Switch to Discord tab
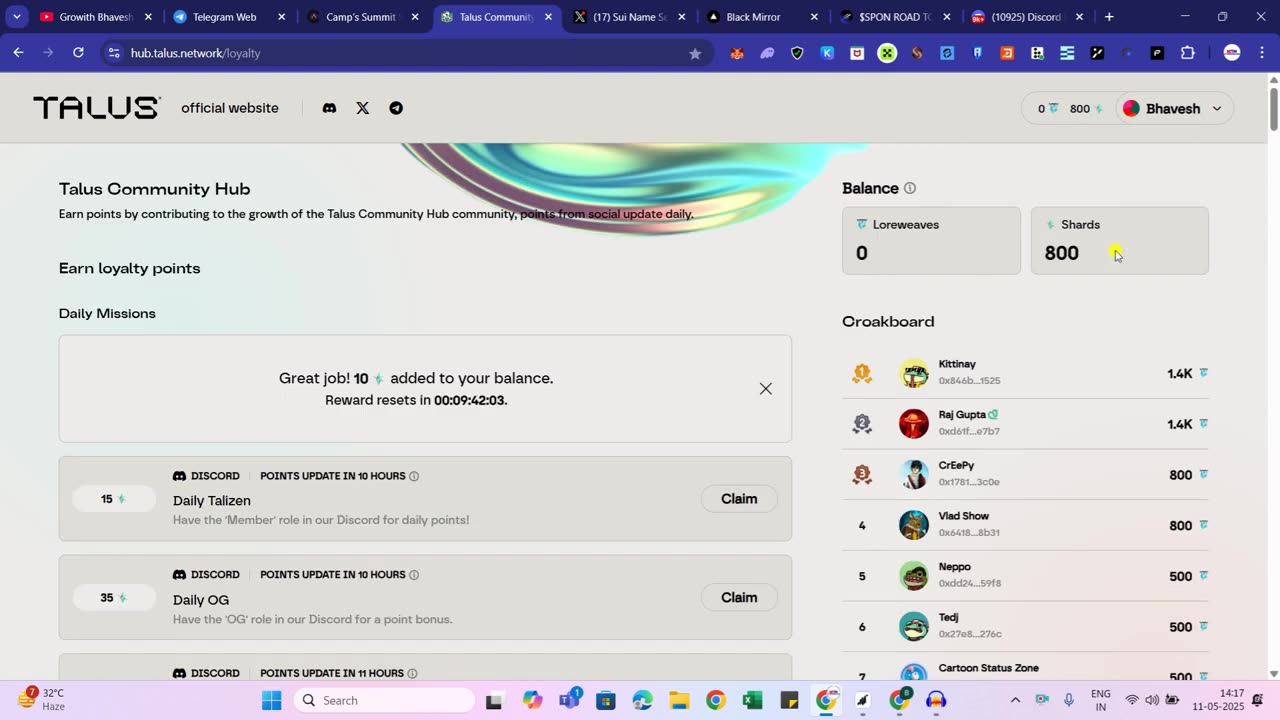This screenshot has width=1280, height=720. click(x=1027, y=17)
